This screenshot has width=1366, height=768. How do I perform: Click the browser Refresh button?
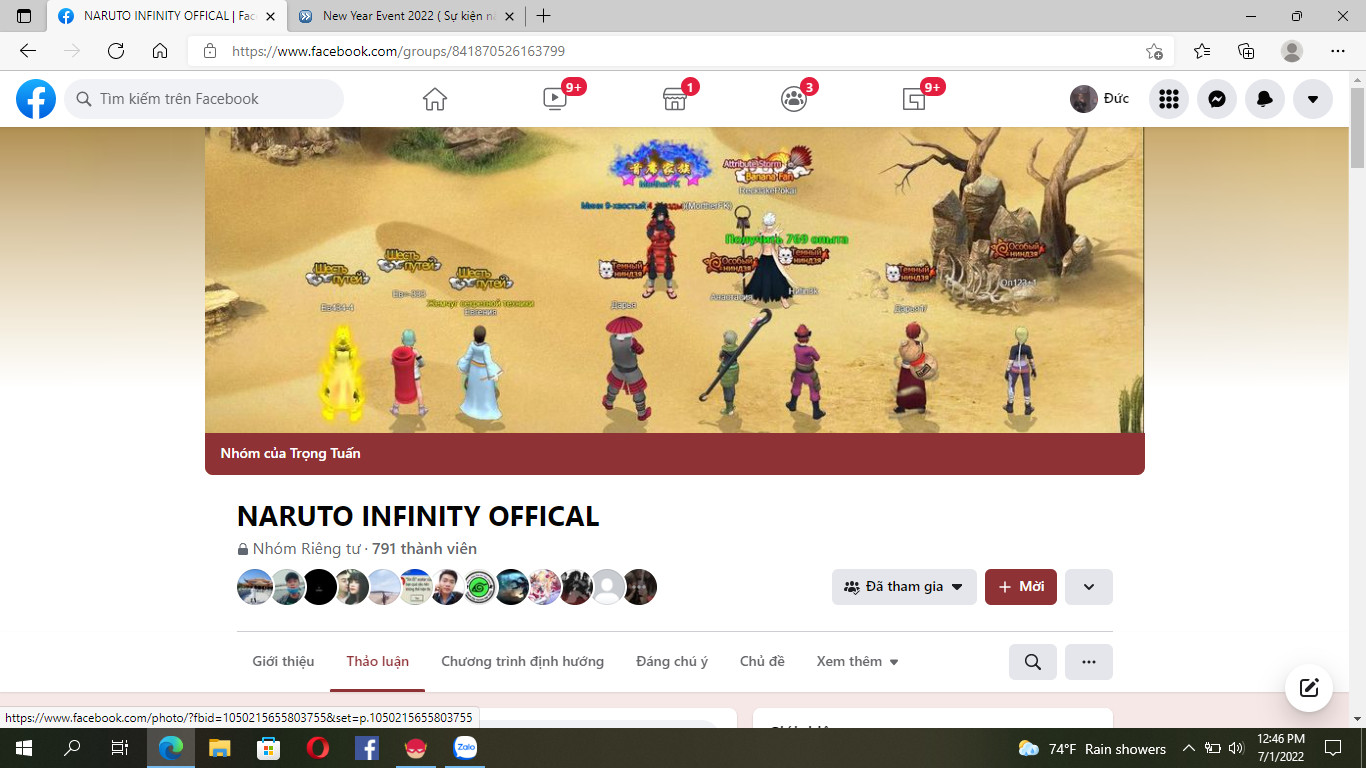116,51
